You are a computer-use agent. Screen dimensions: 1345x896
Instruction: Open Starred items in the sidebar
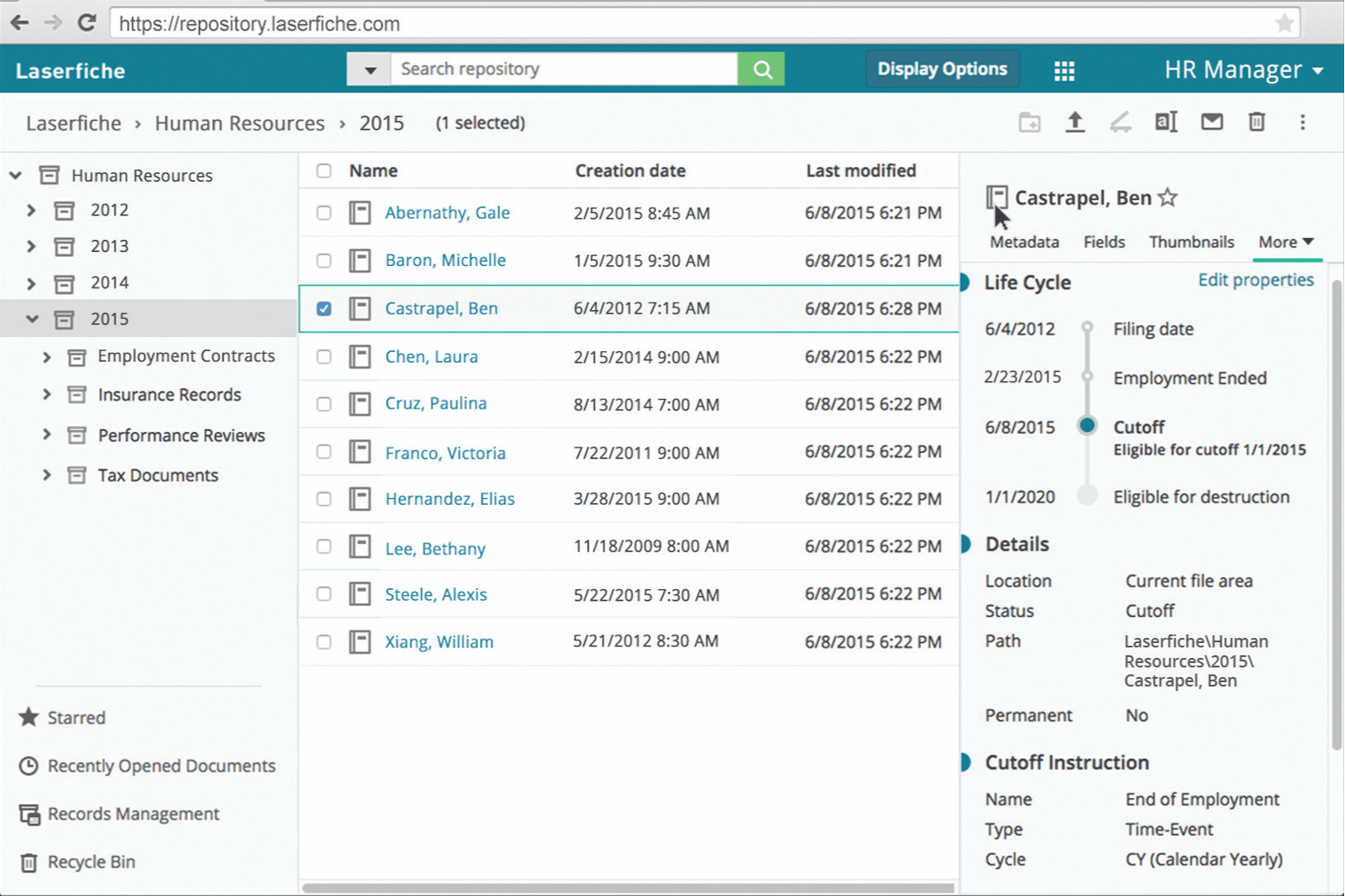pyautogui.click(x=62, y=718)
